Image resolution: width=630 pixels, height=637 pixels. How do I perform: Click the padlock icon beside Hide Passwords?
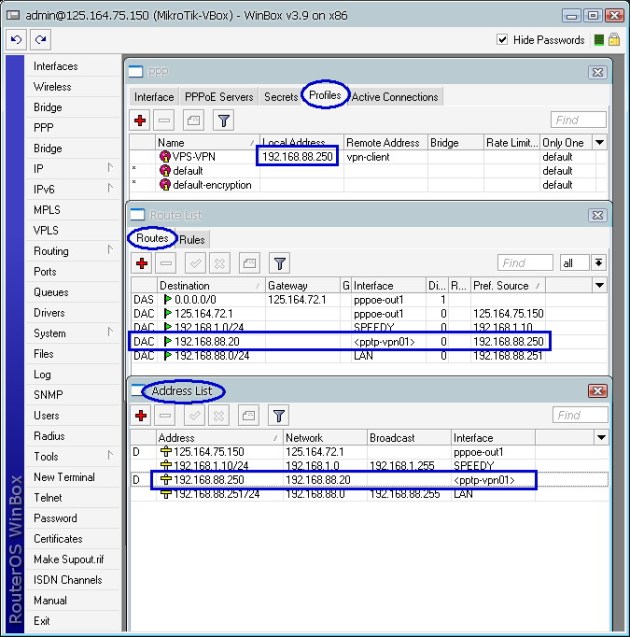click(x=614, y=39)
